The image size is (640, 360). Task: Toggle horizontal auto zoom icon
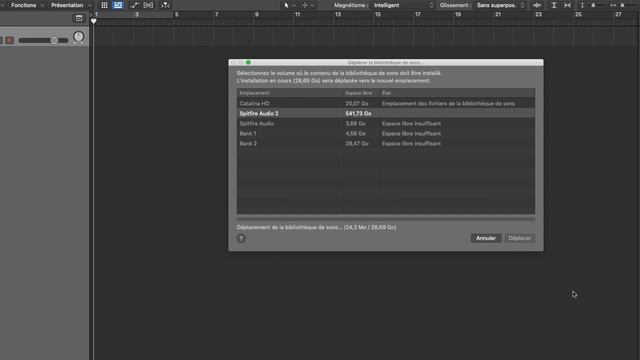pyautogui.click(x=567, y=5)
